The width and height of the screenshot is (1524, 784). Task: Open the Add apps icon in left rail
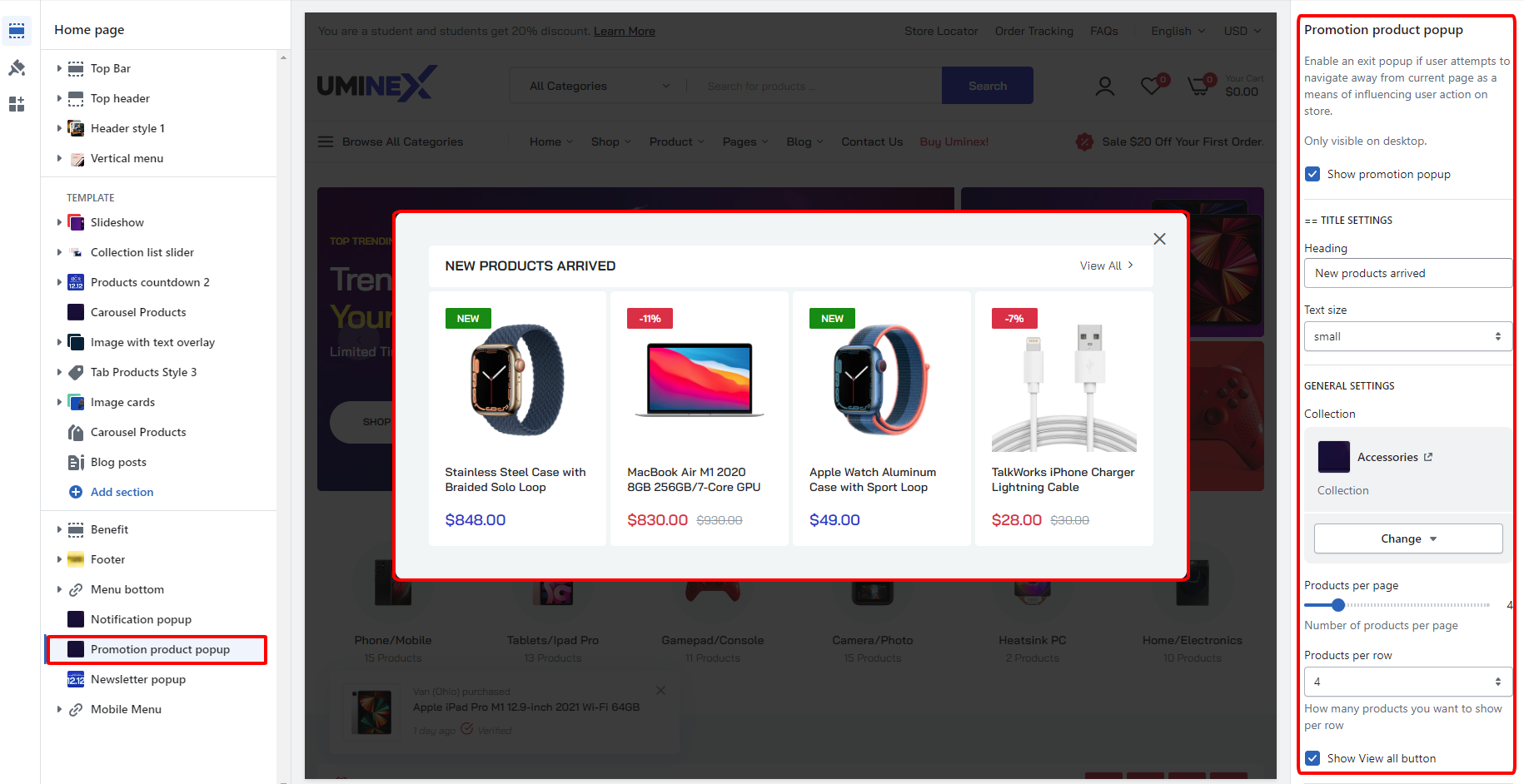pos(17,104)
